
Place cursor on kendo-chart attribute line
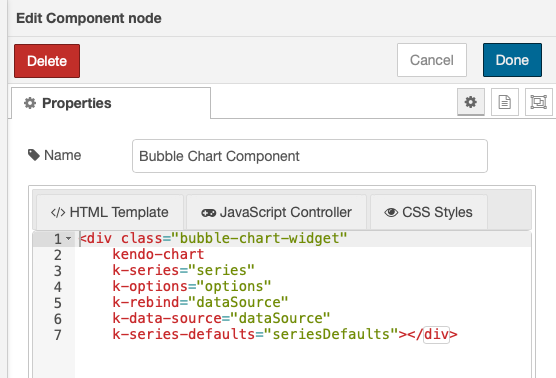(x=158, y=254)
